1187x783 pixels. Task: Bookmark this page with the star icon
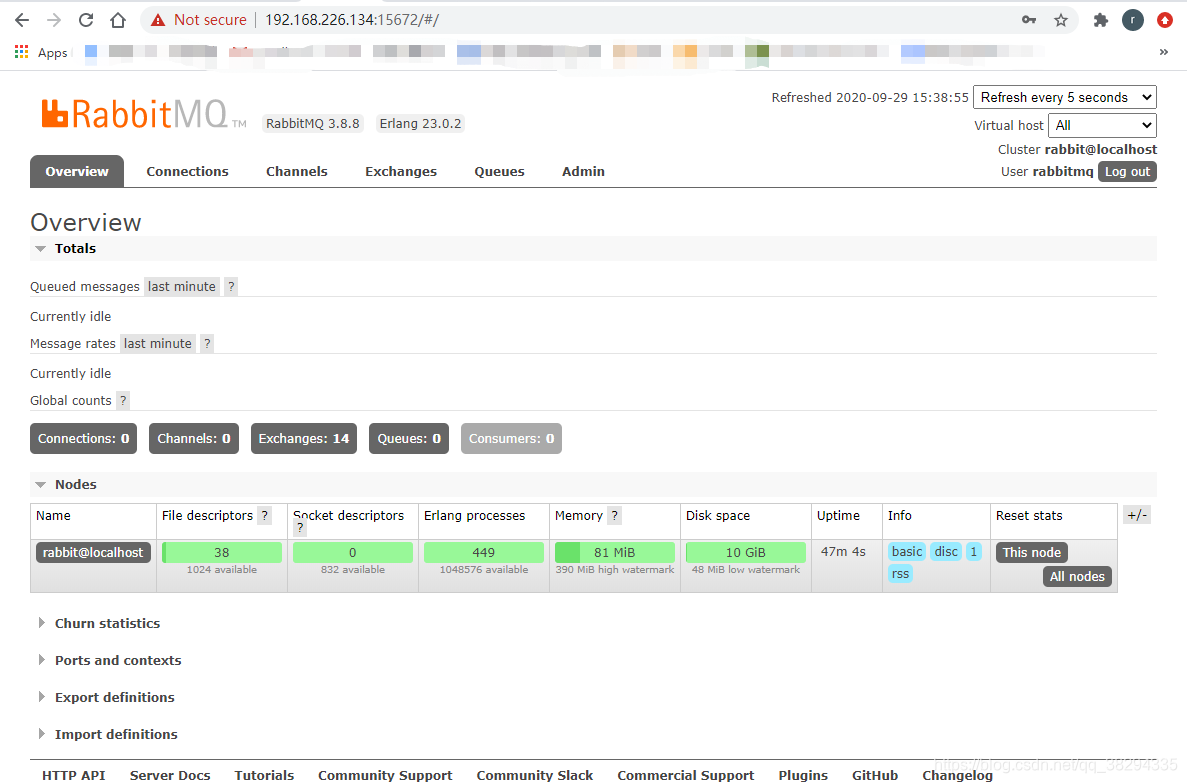coord(1061,20)
